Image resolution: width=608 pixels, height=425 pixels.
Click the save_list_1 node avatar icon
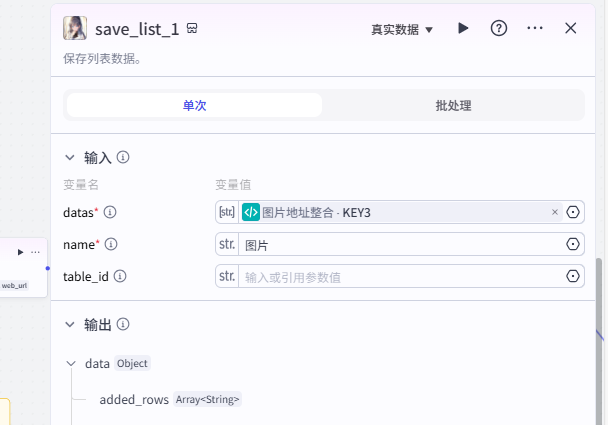pyautogui.click(x=75, y=28)
